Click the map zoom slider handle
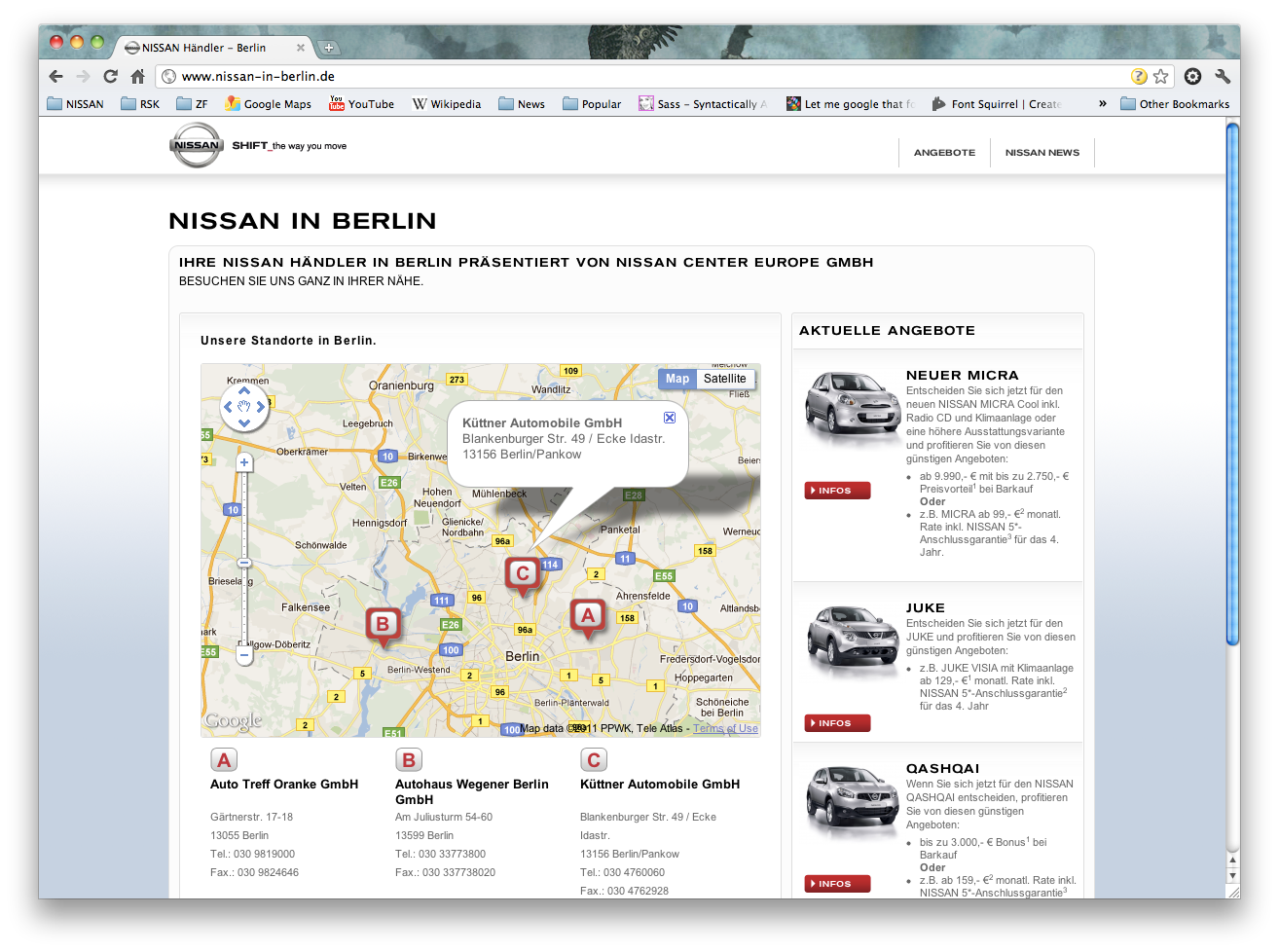Viewport: 1279px width, 952px height. tap(244, 563)
